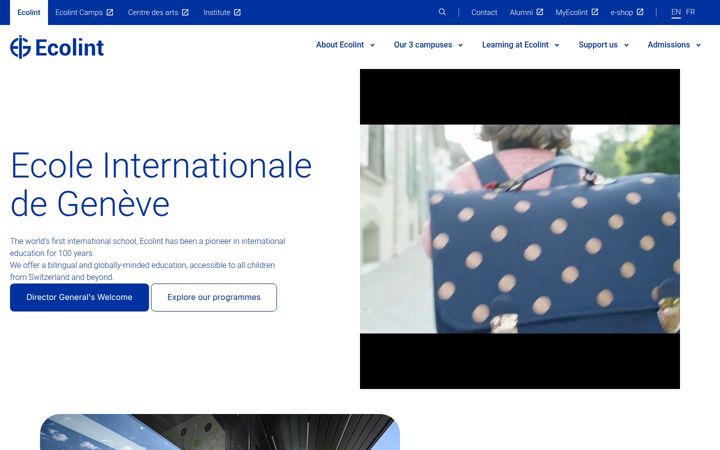The height and width of the screenshot is (450, 720).
Task: Click Director General's Welcome button
Action: (79, 297)
